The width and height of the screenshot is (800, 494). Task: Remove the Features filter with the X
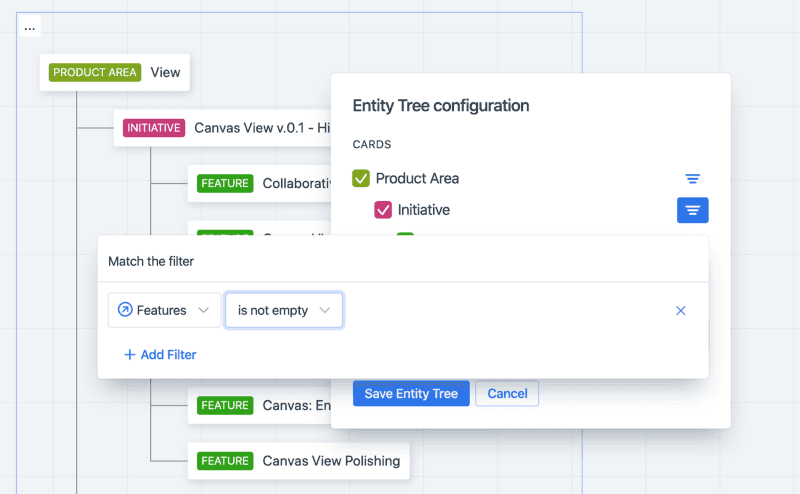[x=680, y=310]
